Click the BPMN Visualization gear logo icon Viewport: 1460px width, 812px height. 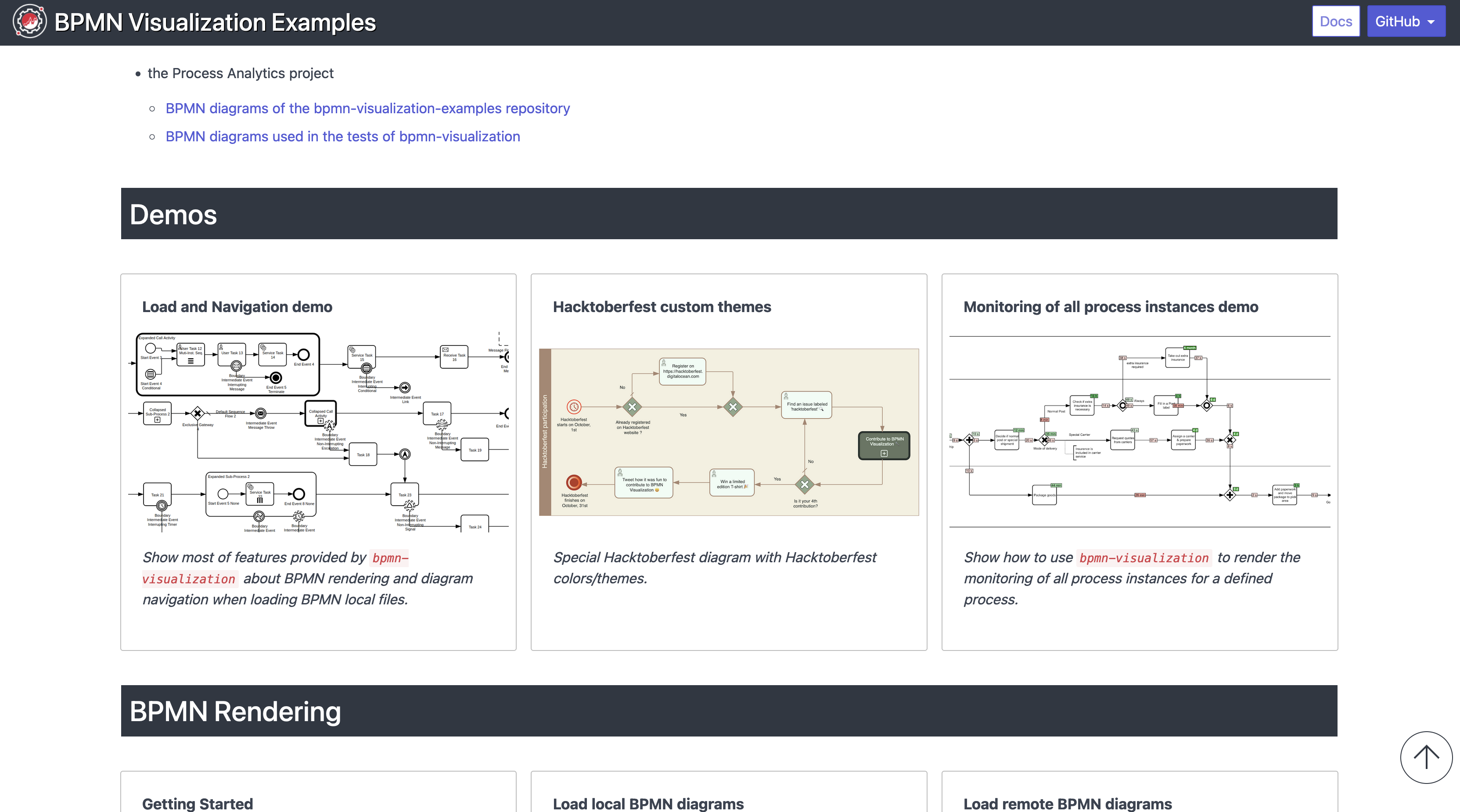(29, 22)
